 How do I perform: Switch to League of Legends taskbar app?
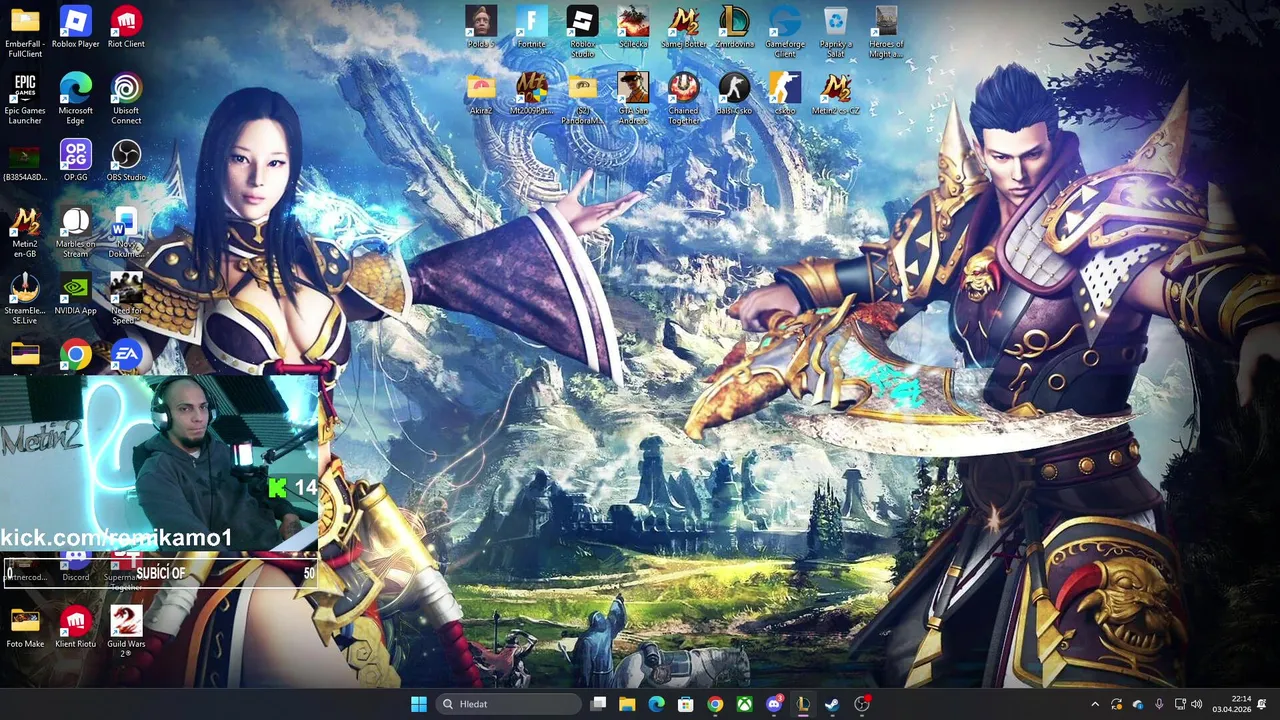point(803,704)
